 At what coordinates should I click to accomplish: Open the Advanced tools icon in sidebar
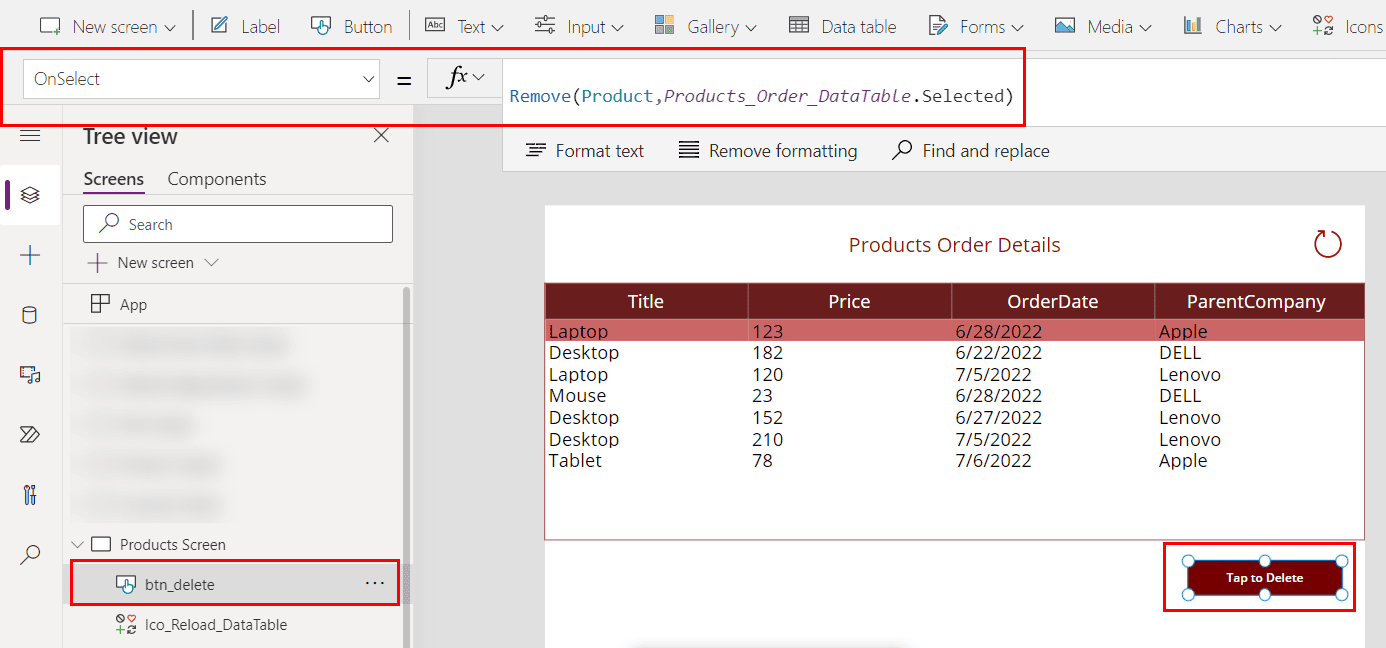pos(30,494)
